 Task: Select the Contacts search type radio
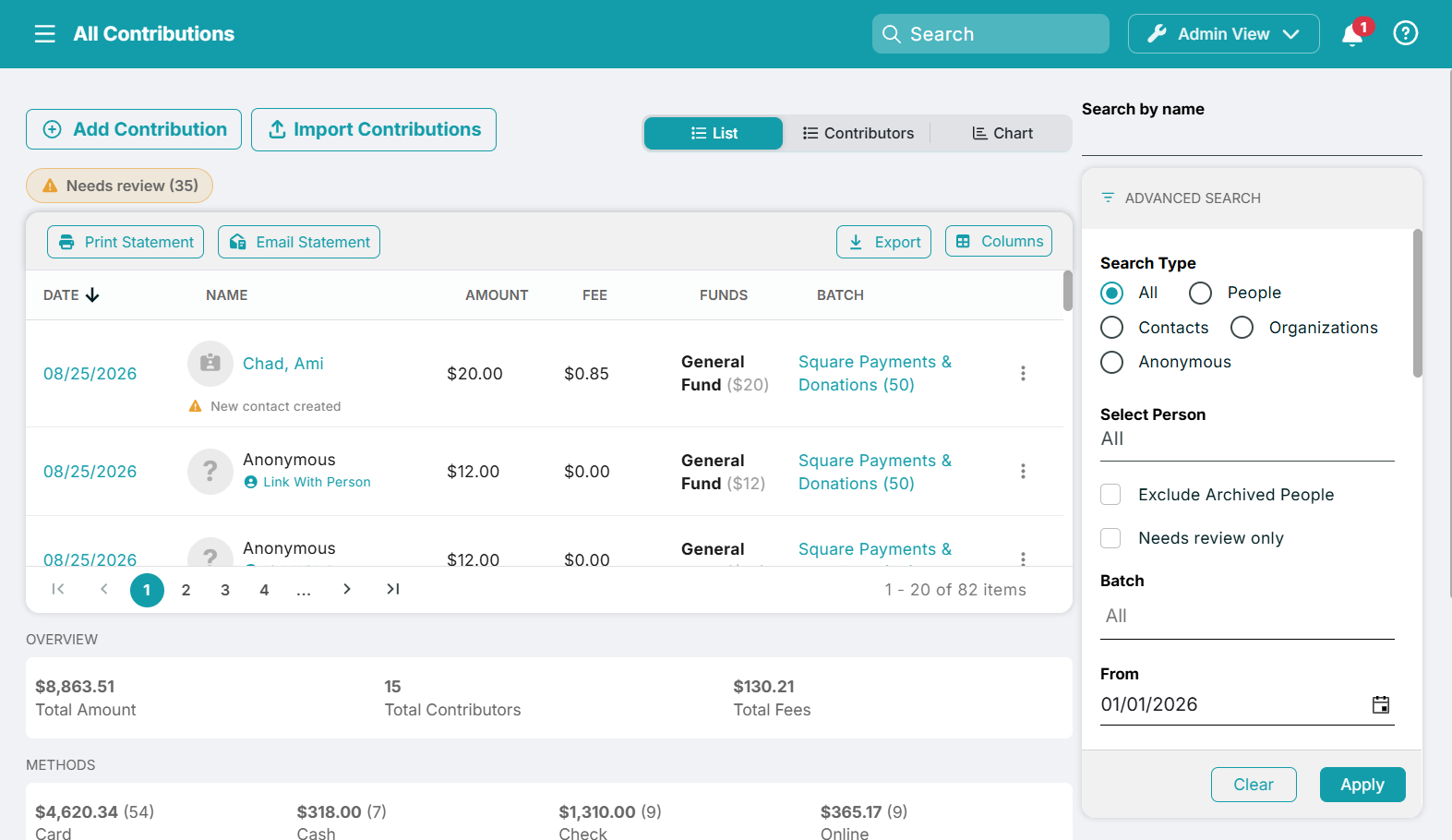[x=1112, y=328]
